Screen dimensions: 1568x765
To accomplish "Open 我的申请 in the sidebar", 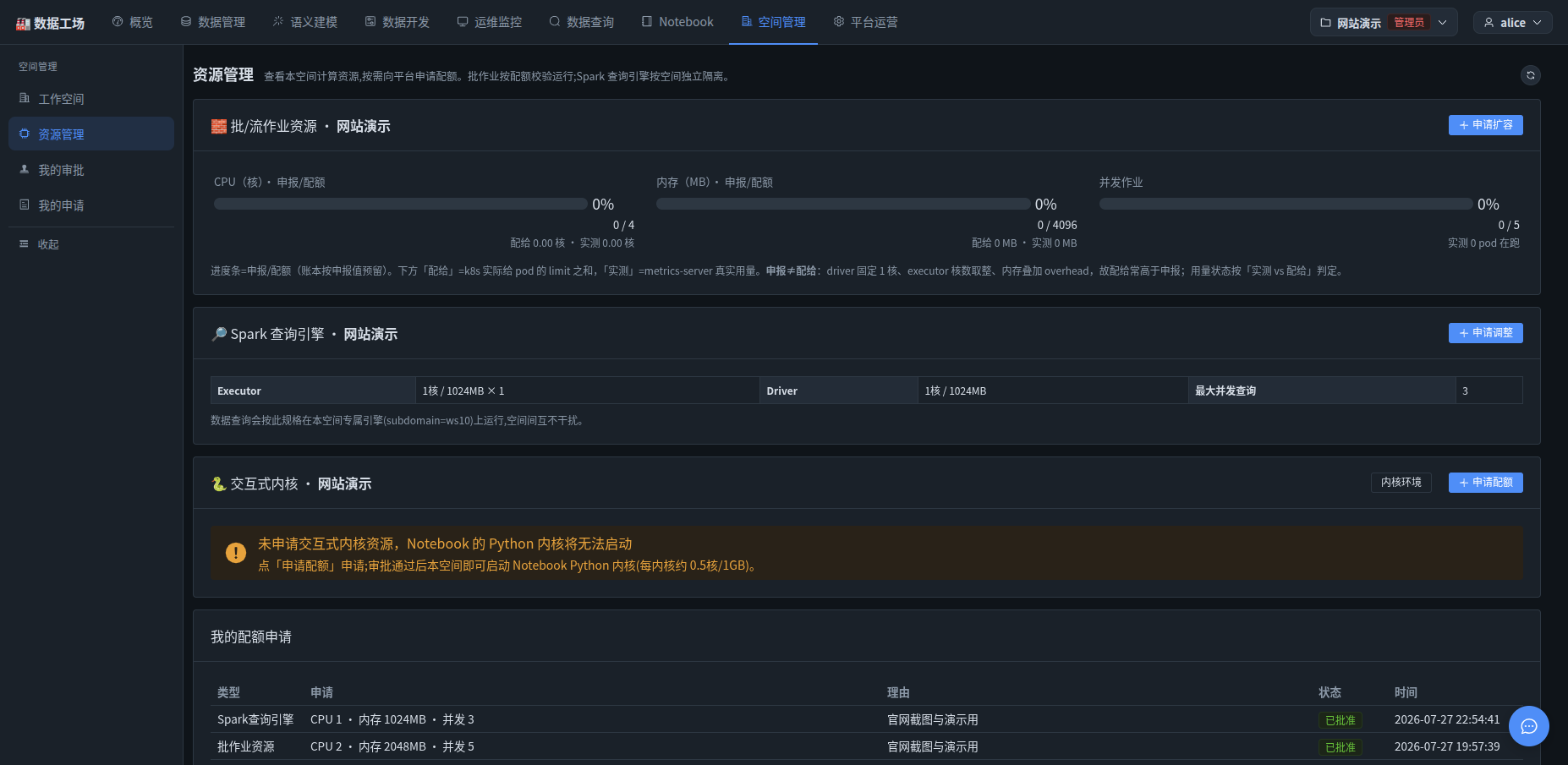I will 91,205.
